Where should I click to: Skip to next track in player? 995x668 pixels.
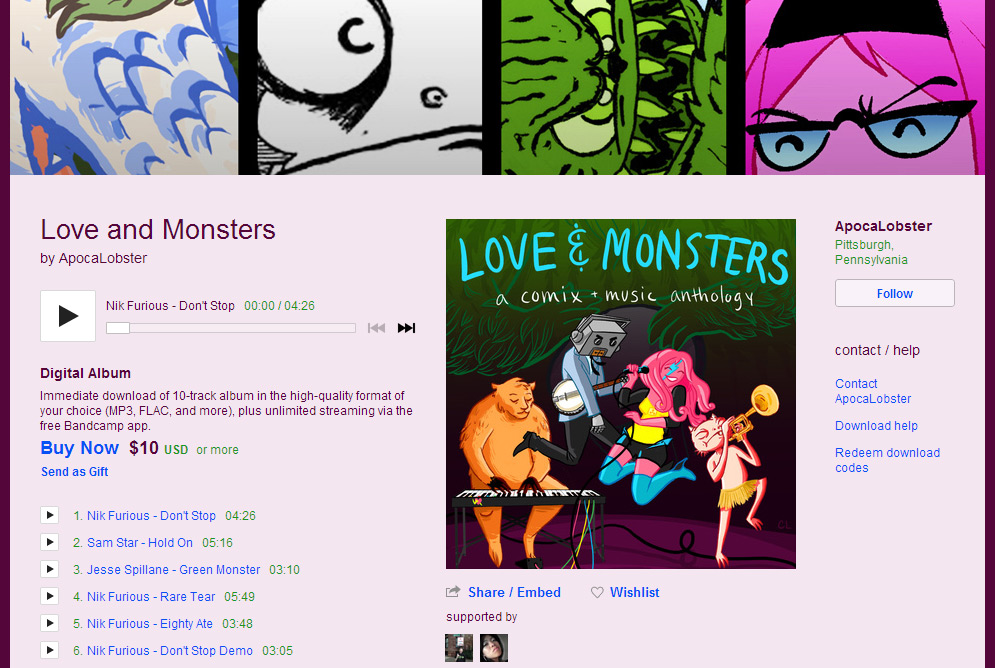[x=406, y=328]
